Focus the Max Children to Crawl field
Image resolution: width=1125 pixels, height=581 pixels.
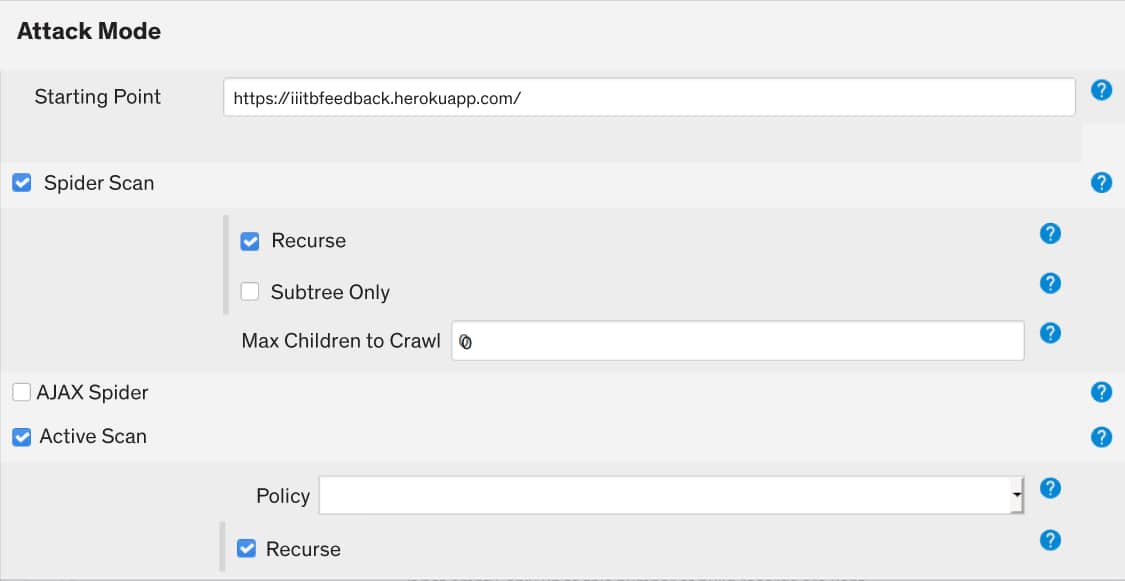(x=737, y=341)
